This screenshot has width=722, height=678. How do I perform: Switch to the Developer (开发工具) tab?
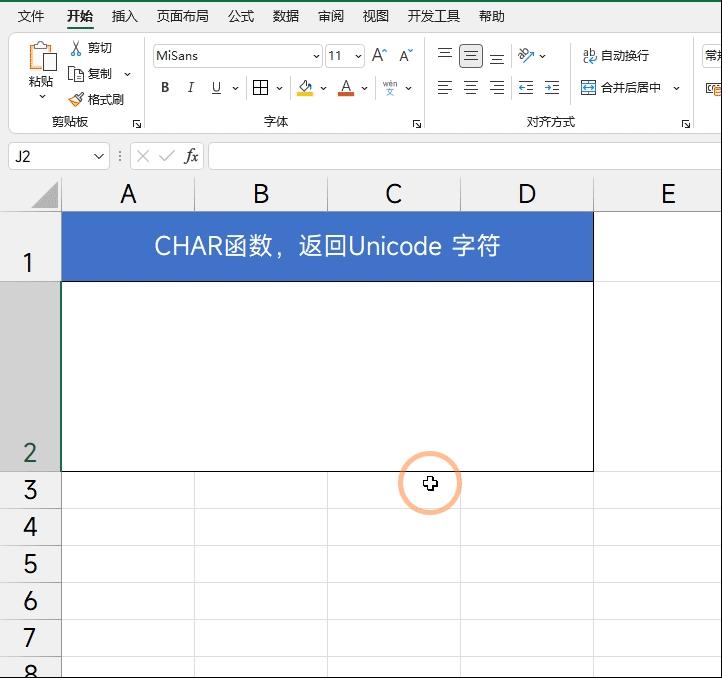click(x=433, y=17)
